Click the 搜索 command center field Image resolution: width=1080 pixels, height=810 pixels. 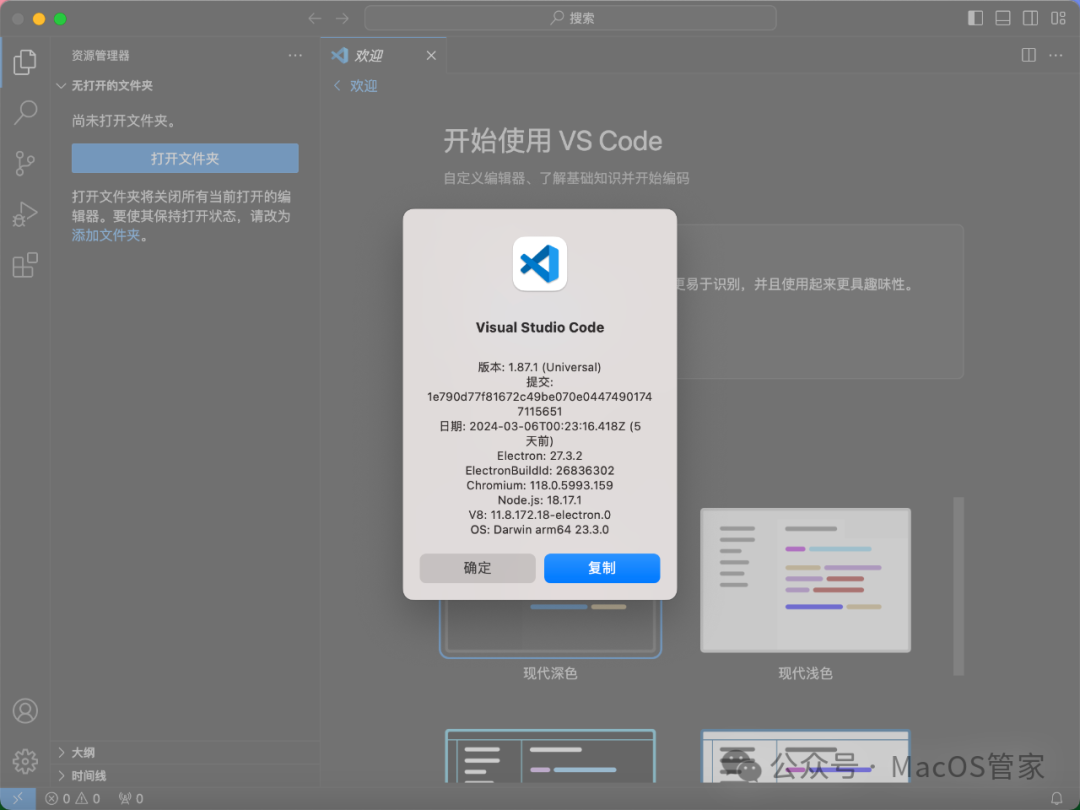[570, 18]
